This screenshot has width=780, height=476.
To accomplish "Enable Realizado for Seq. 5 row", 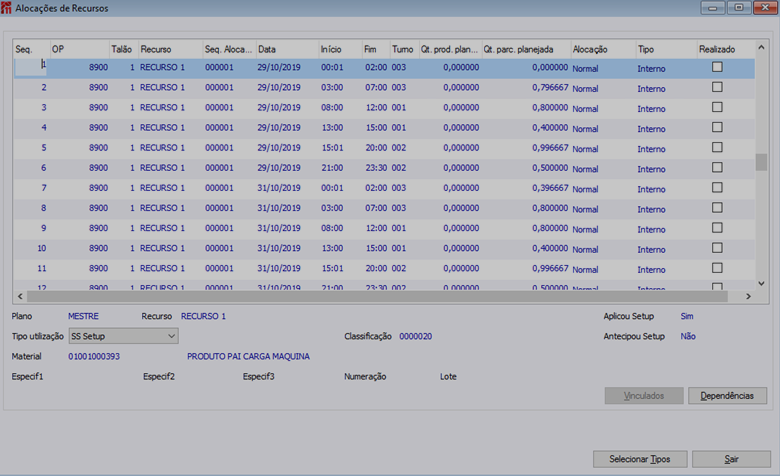I will pyautogui.click(x=717, y=147).
